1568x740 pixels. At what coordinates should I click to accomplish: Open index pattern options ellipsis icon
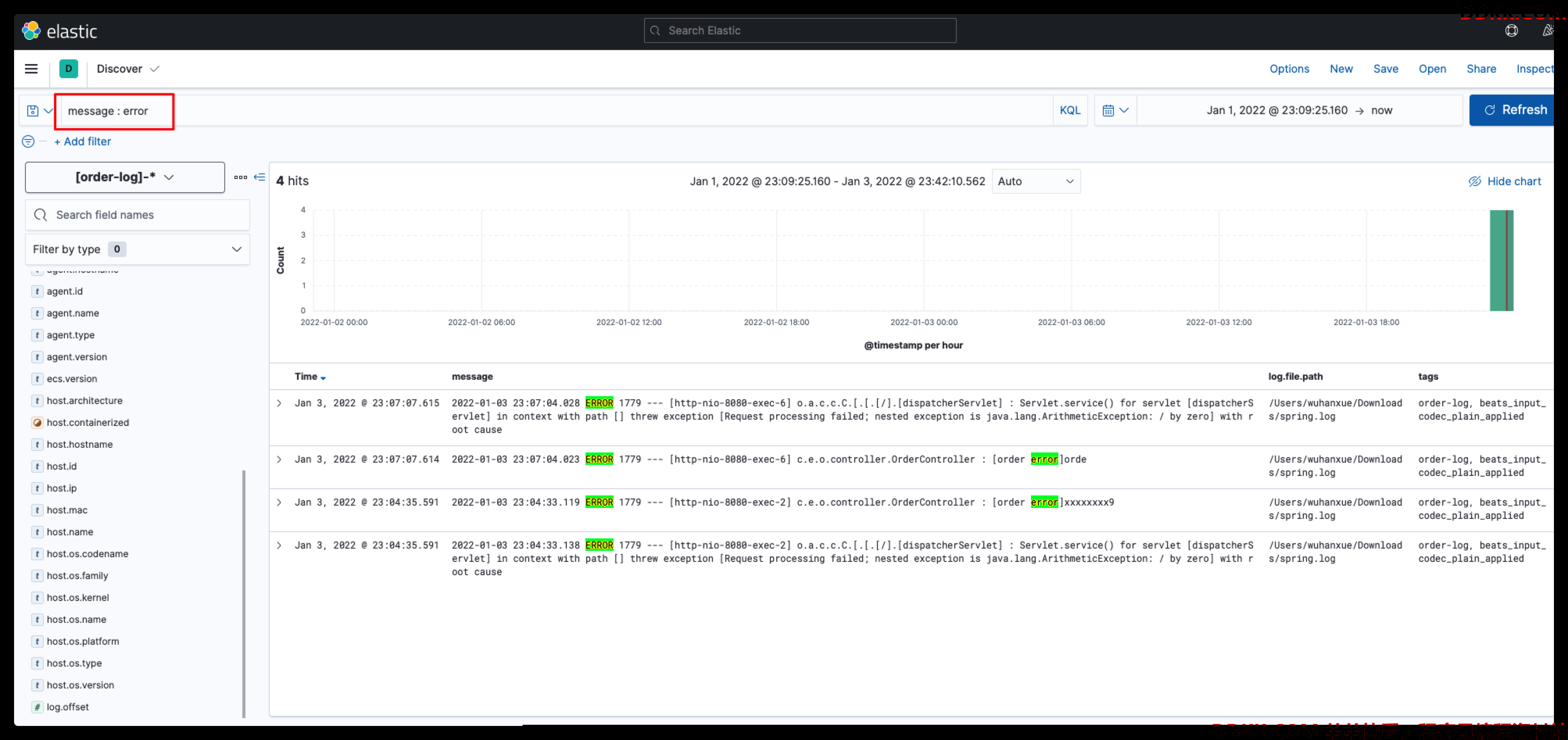click(240, 177)
